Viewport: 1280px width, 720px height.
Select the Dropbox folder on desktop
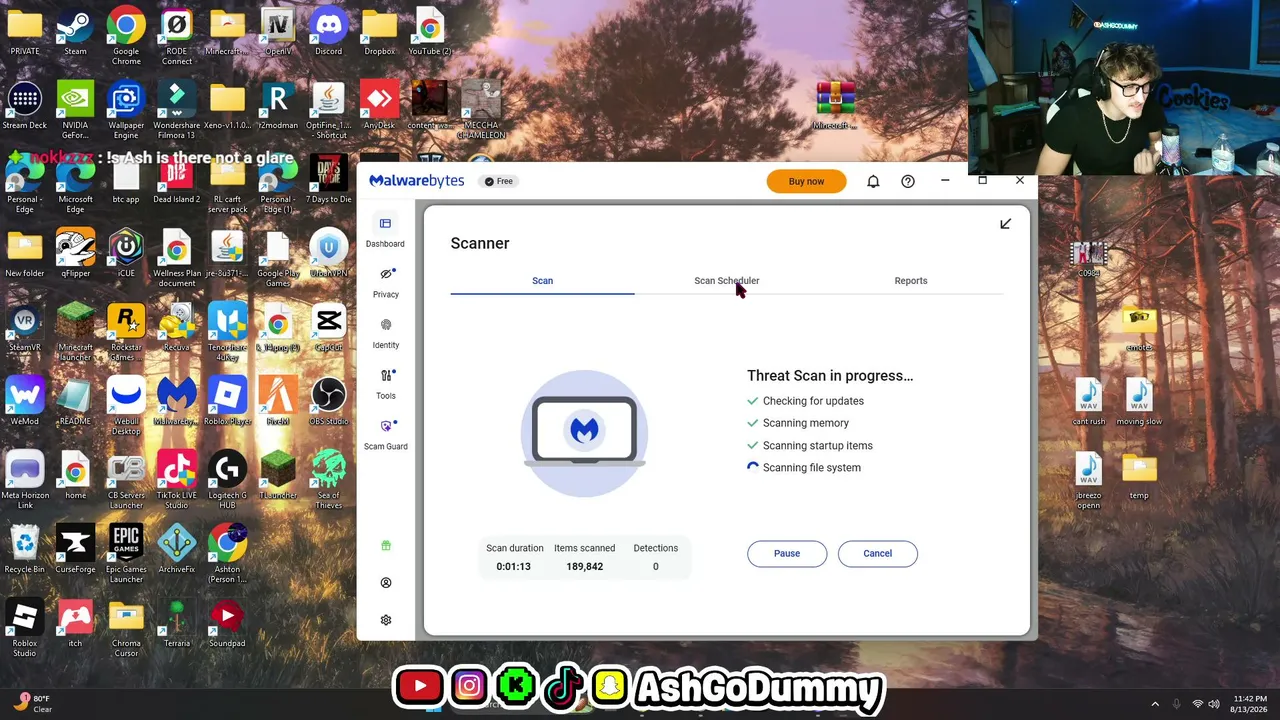click(x=379, y=33)
